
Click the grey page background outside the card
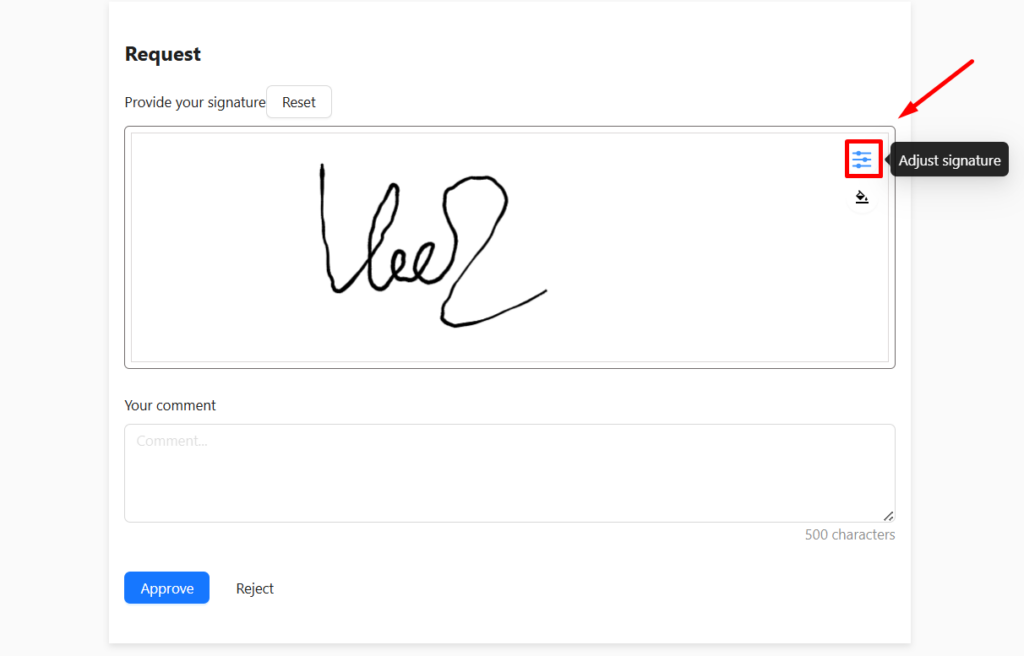(x=52, y=327)
